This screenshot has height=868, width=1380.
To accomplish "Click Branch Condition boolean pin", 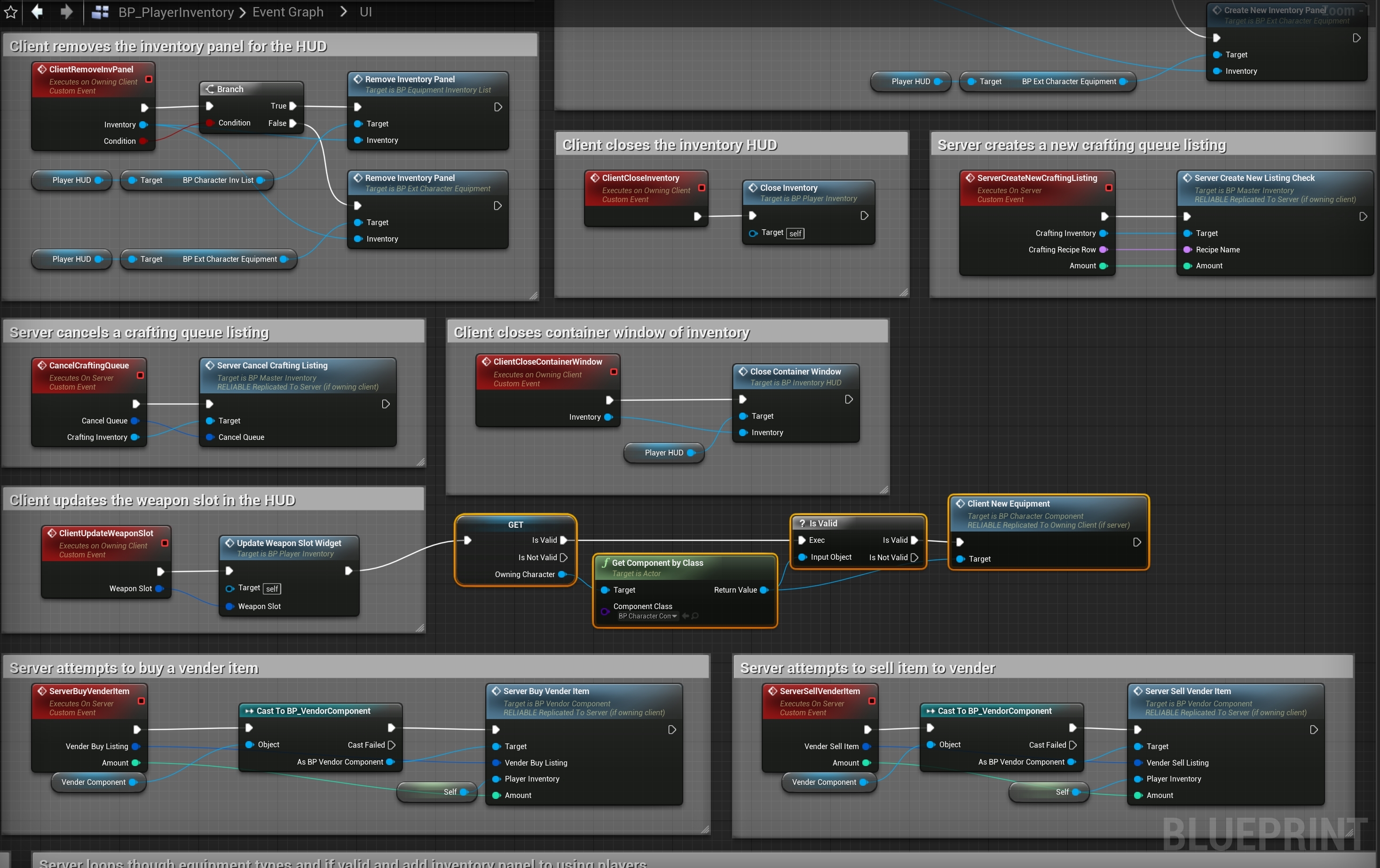I will click(x=210, y=123).
